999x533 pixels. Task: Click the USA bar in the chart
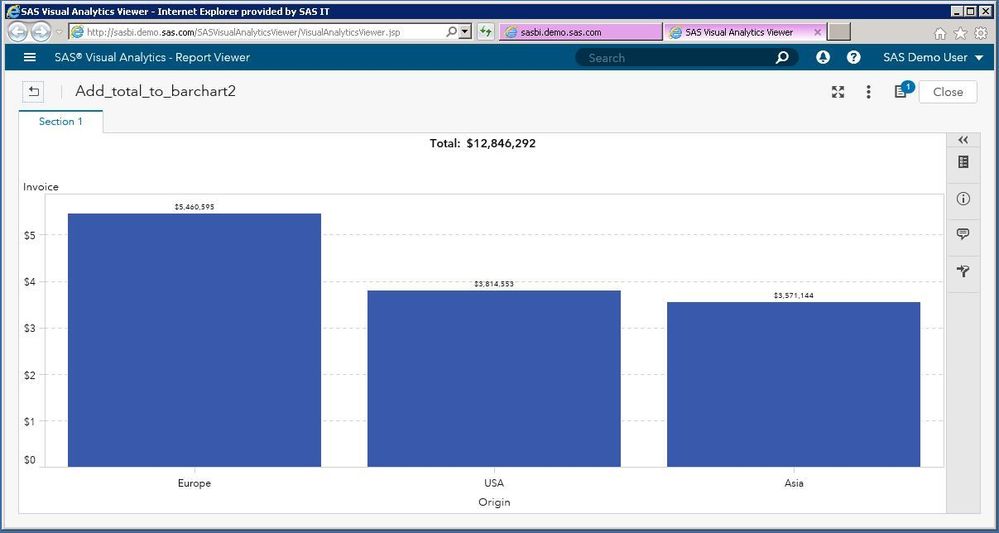tap(494, 378)
